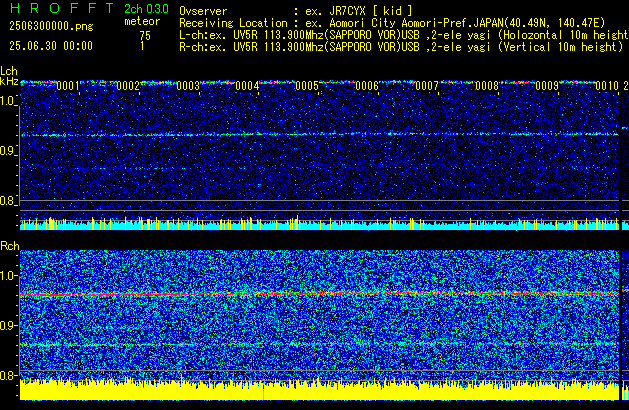Select the 0010 time marker
Image resolution: width=629 pixels, height=410 pixels.
point(607,86)
